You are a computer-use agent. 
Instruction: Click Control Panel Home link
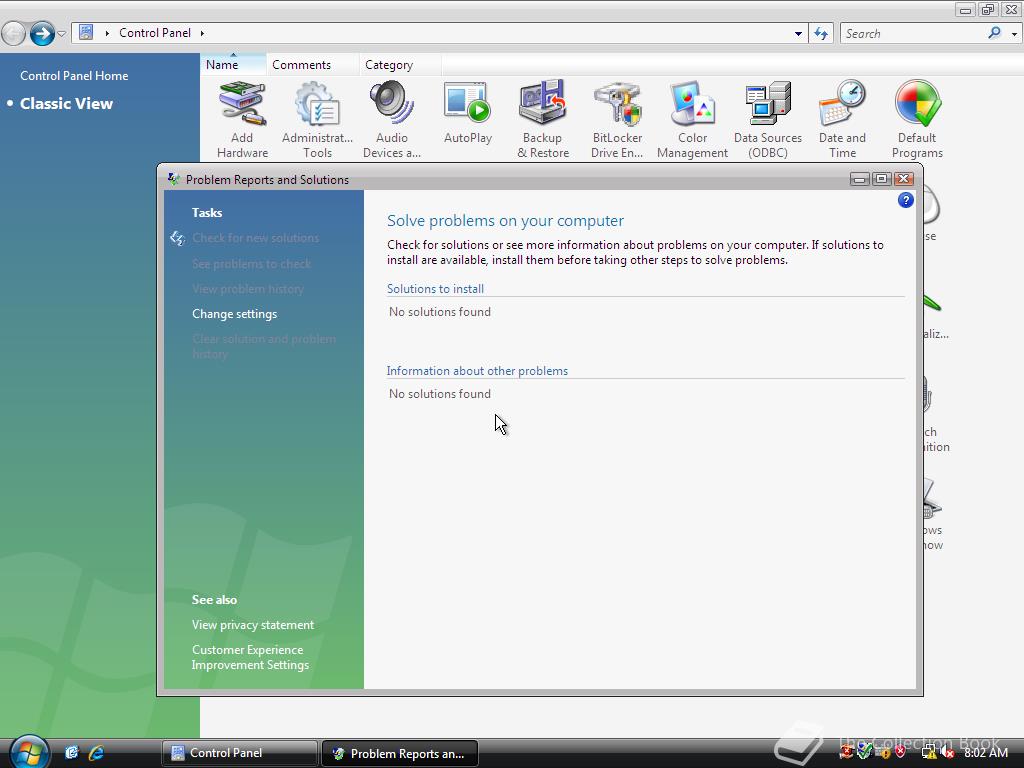point(74,76)
